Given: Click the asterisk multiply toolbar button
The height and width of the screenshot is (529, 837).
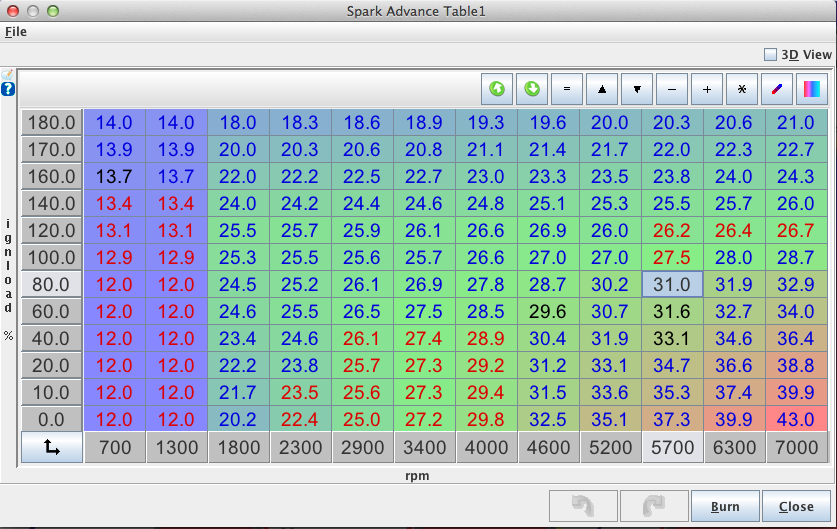Looking at the screenshot, I should pyautogui.click(x=741, y=89).
